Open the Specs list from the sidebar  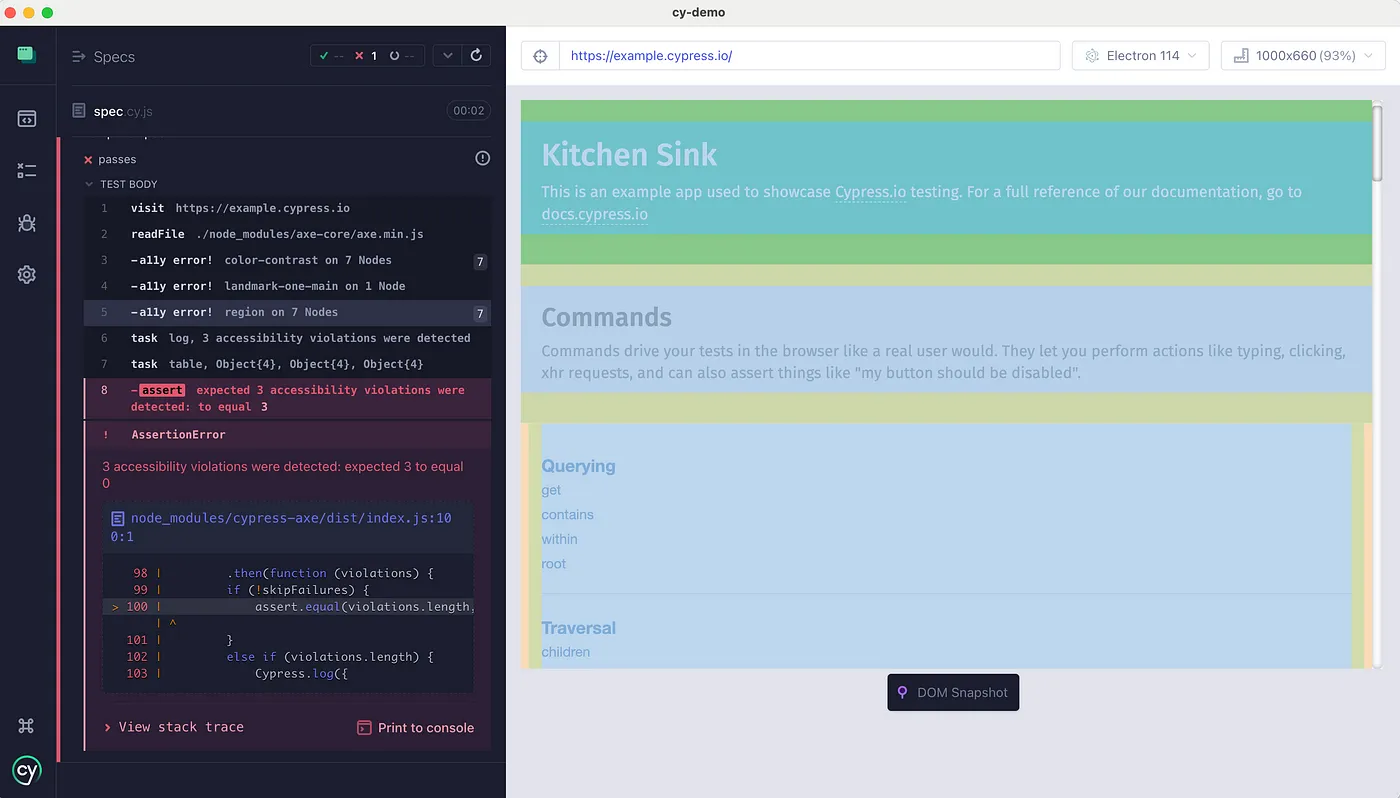(26, 117)
